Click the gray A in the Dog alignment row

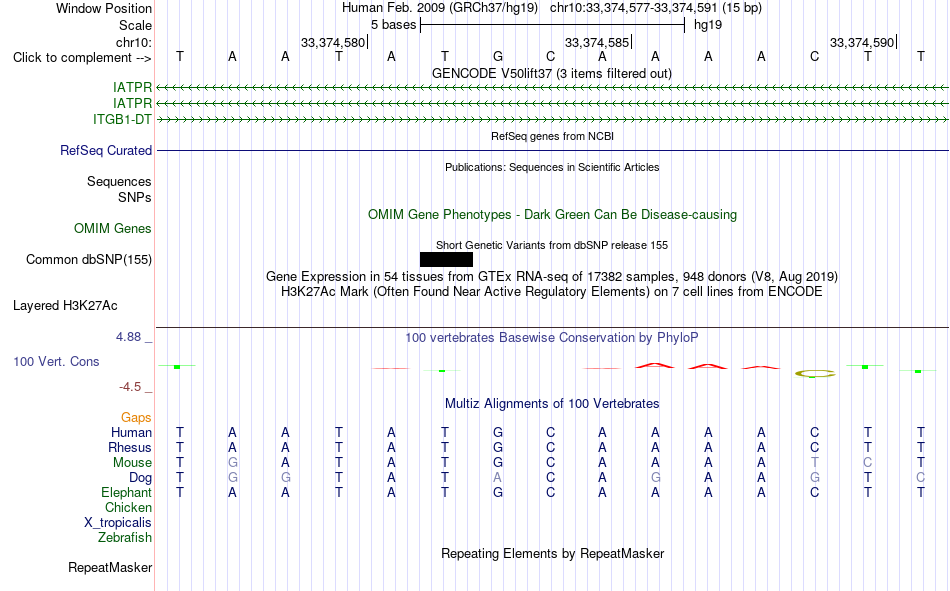(x=497, y=478)
